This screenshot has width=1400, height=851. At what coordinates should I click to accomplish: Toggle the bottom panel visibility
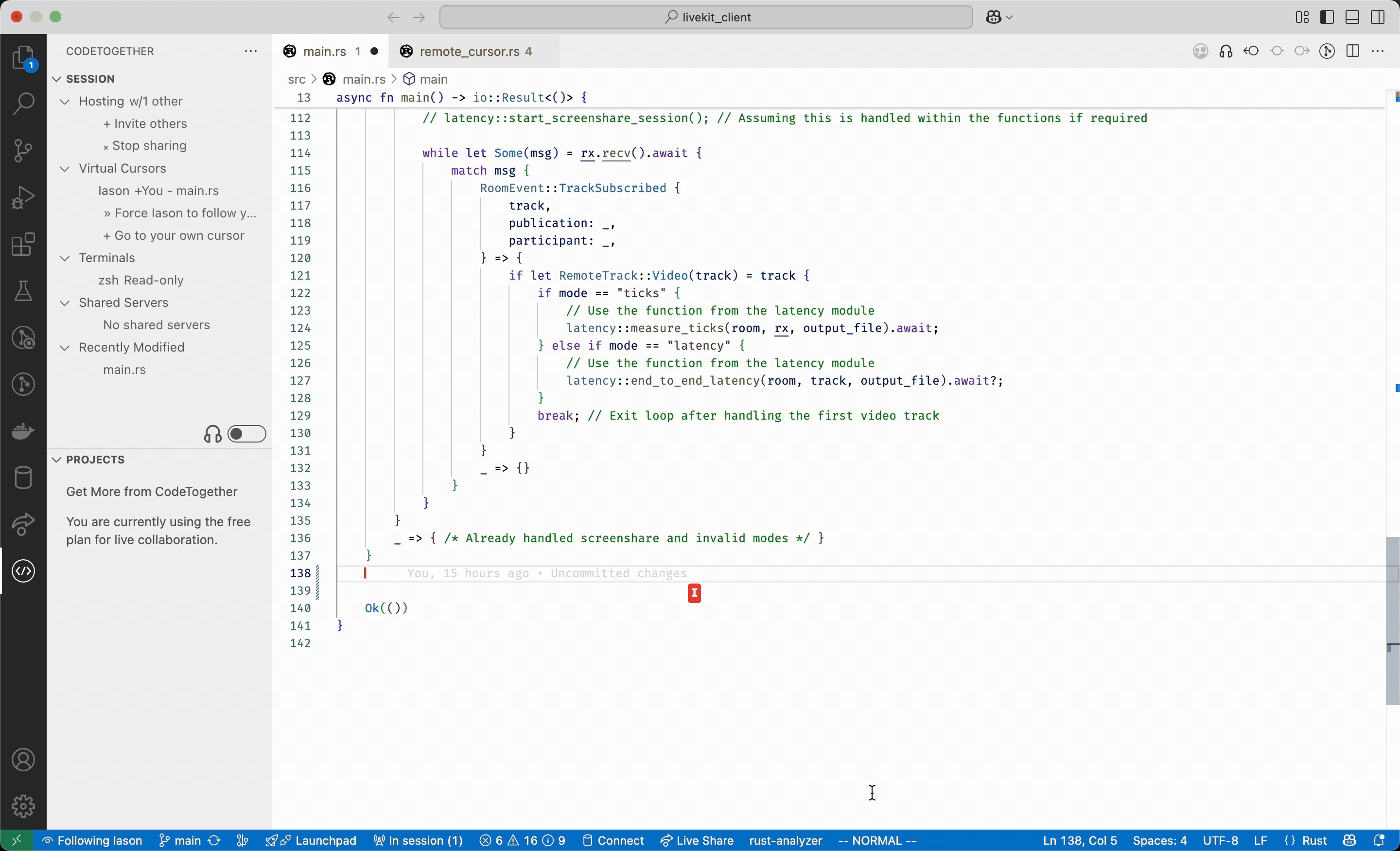click(x=1352, y=17)
